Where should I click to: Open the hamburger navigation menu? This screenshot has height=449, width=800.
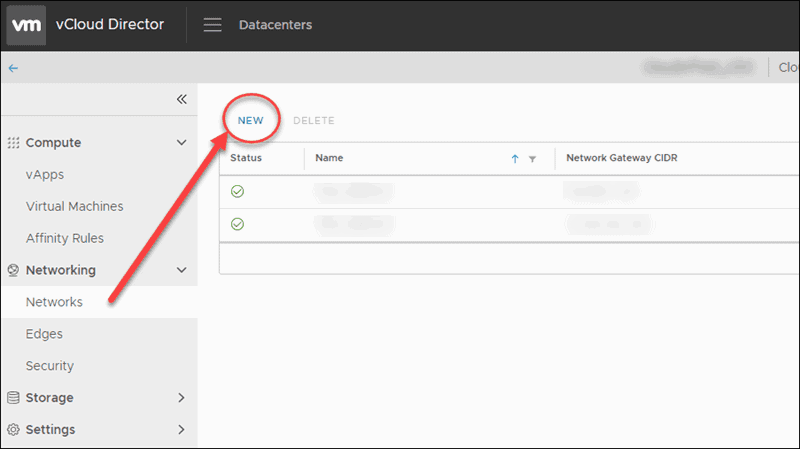(212, 24)
